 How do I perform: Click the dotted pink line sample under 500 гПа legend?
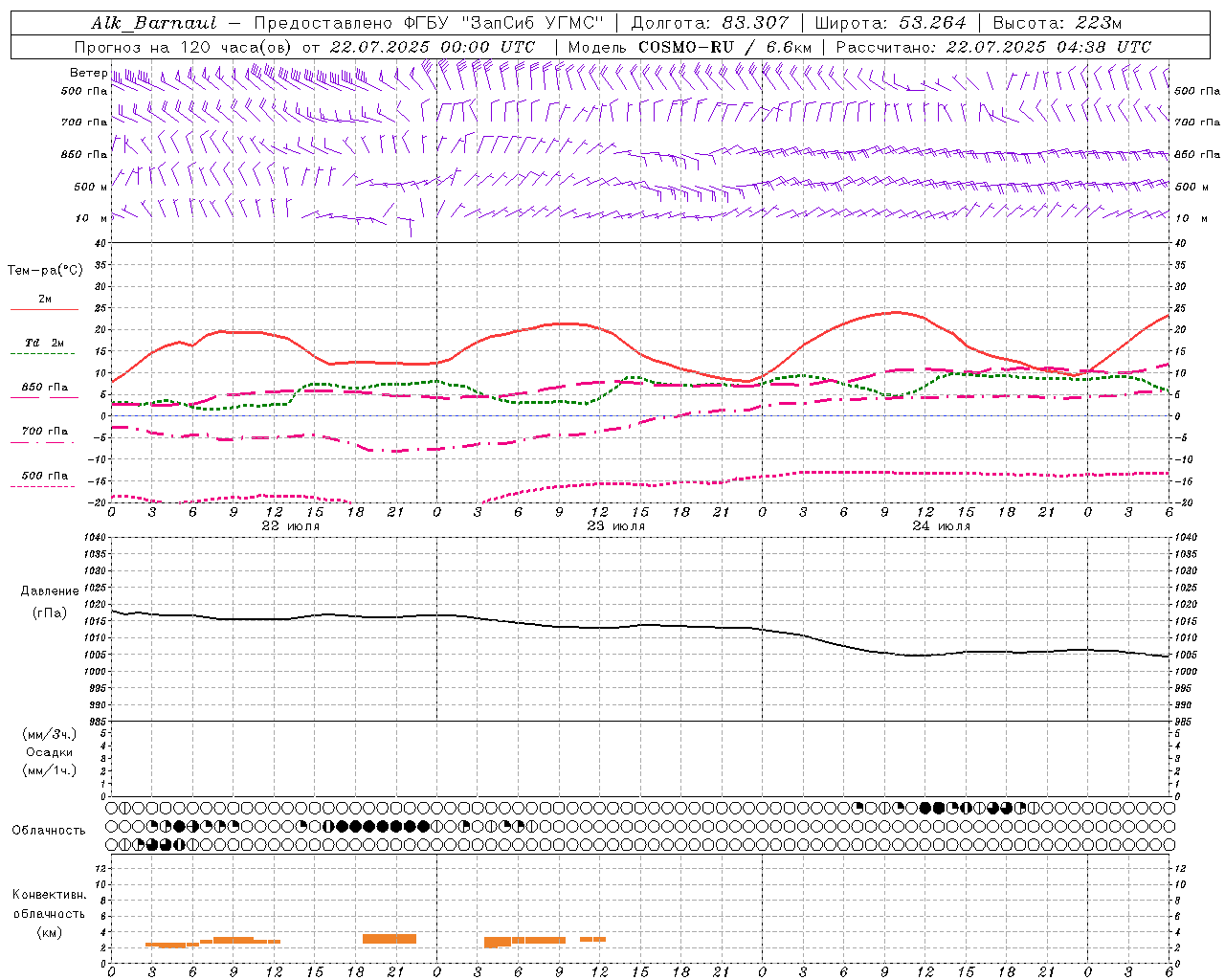click(43, 486)
